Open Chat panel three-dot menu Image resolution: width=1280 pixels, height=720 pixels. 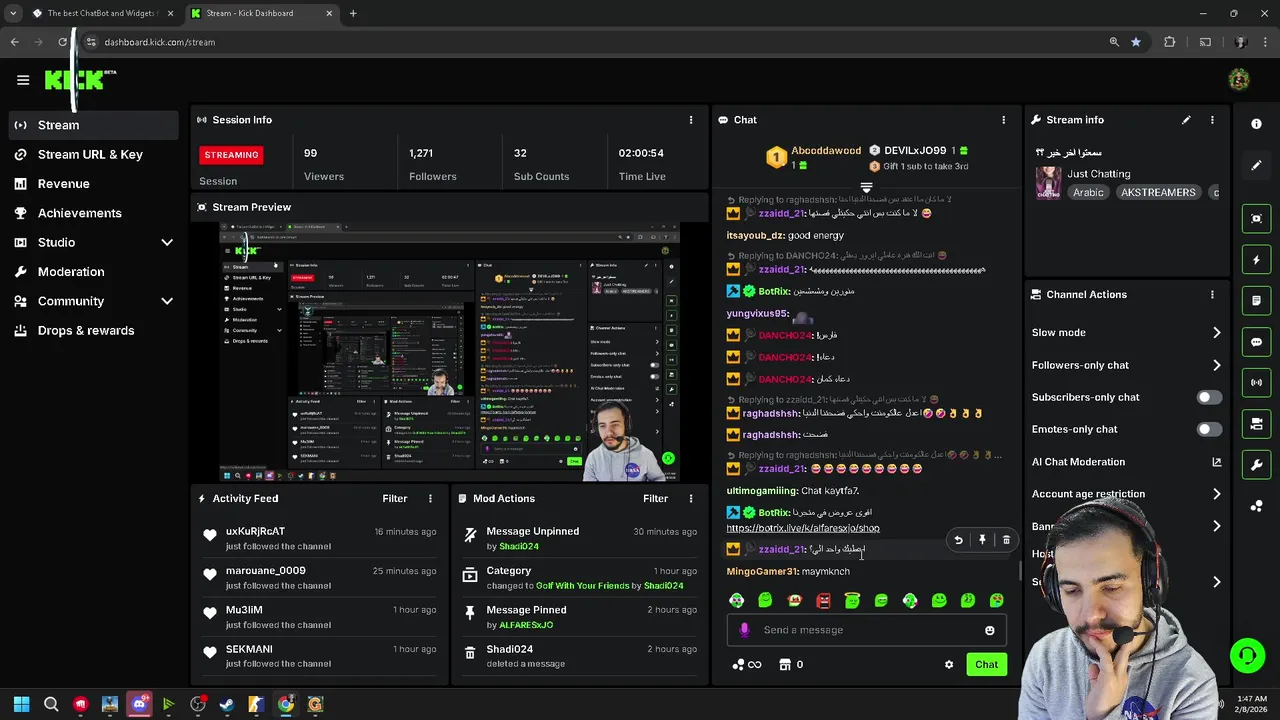pos(1004,120)
